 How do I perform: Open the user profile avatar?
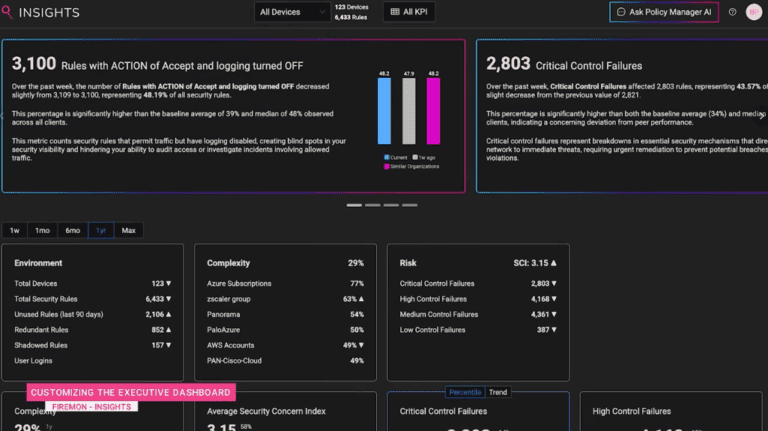pyautogui.click(x=753, y=12)
